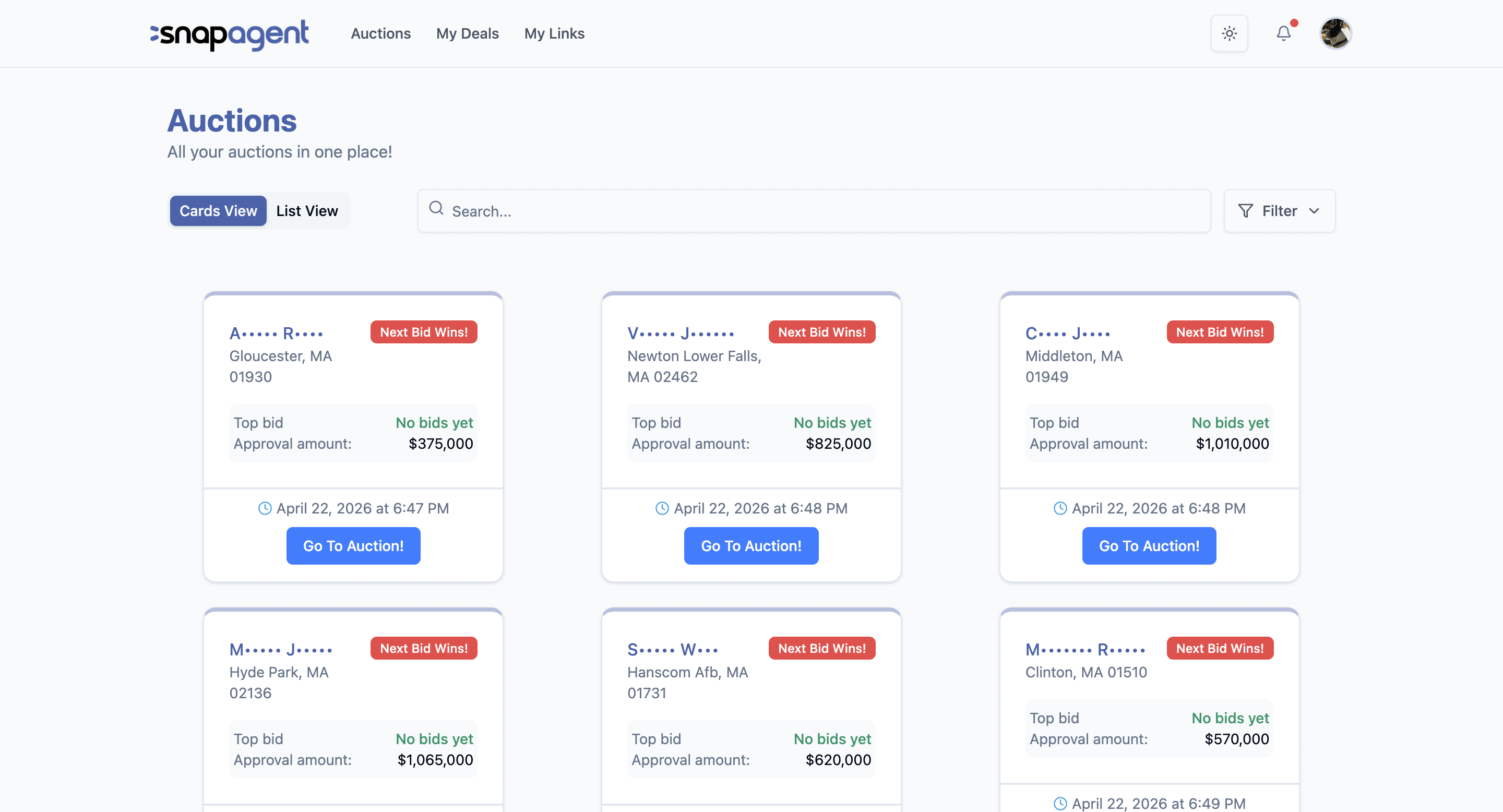Click the $1,010,000 approval amount
1503x812 pixels.
point(1232,444)
